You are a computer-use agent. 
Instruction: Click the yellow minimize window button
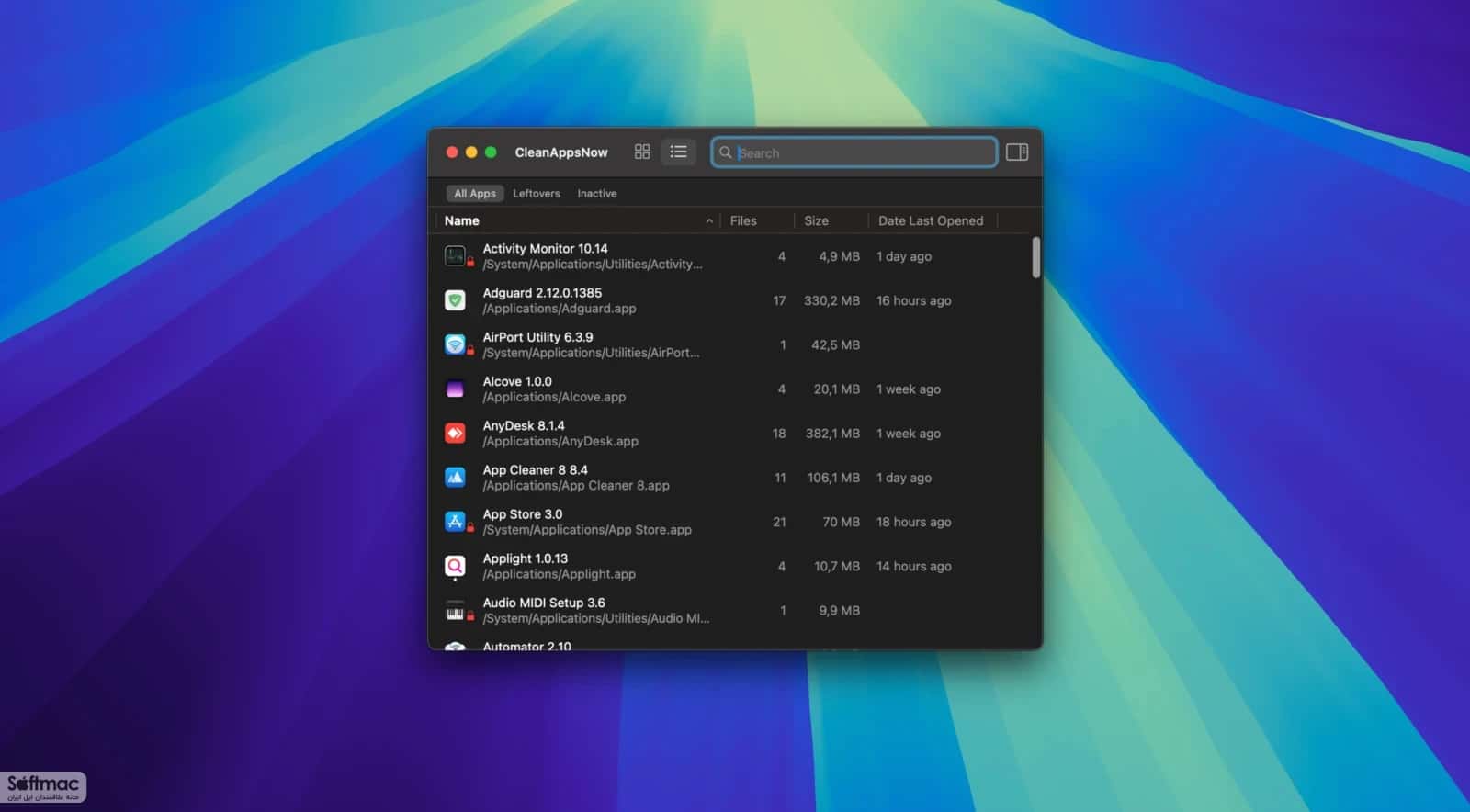coord(471,152)
